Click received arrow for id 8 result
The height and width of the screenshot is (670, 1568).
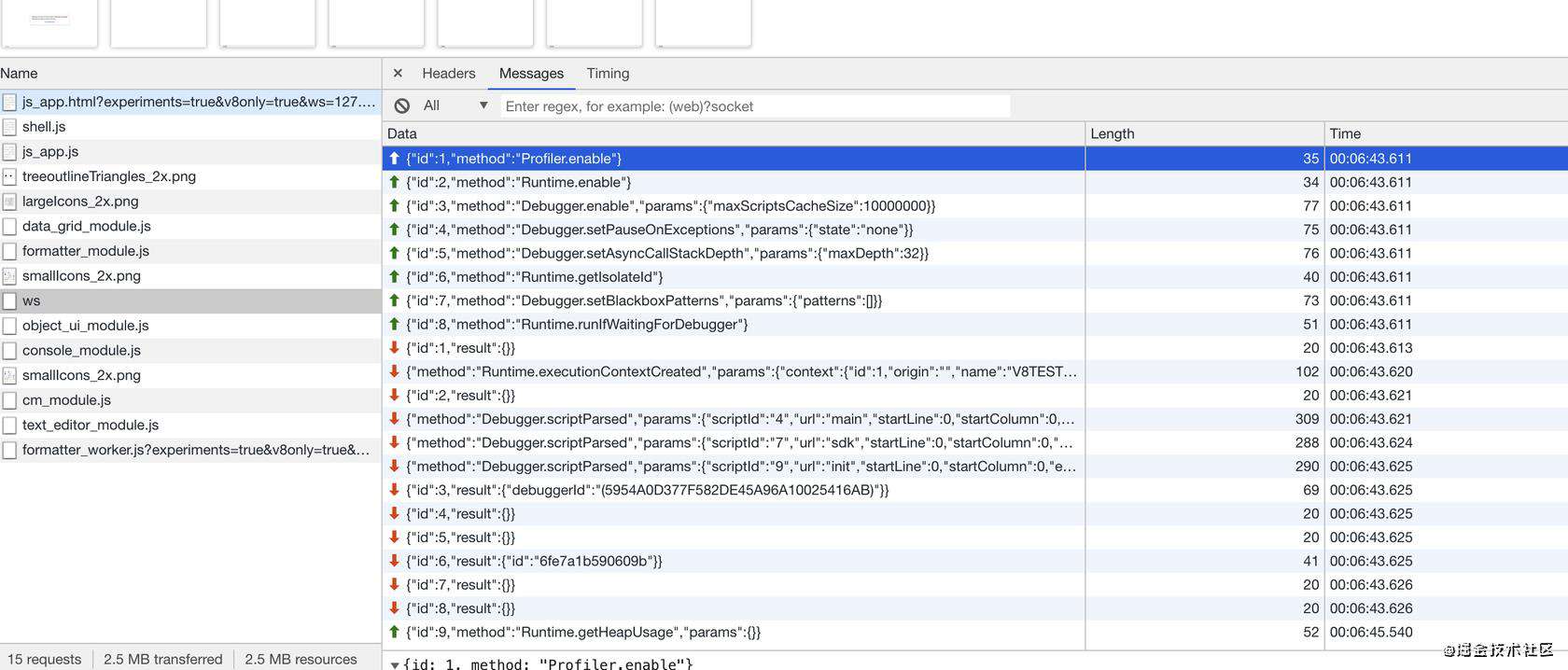click(394, 608)
